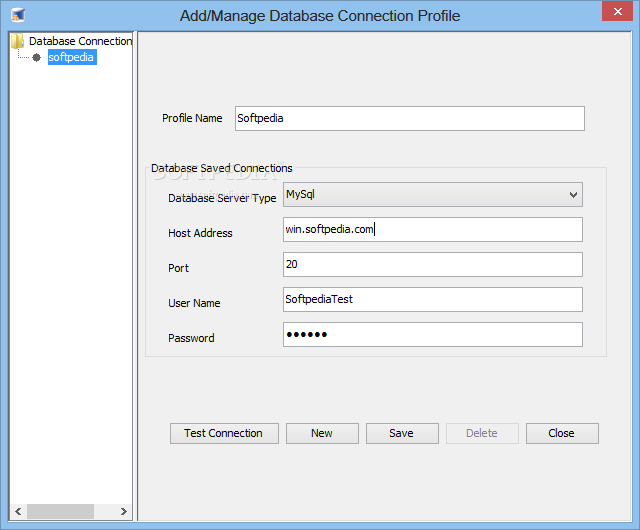This screenshot has width=640, height=530.
Task: Save the connection profile
Action: (x=401, y=433)
